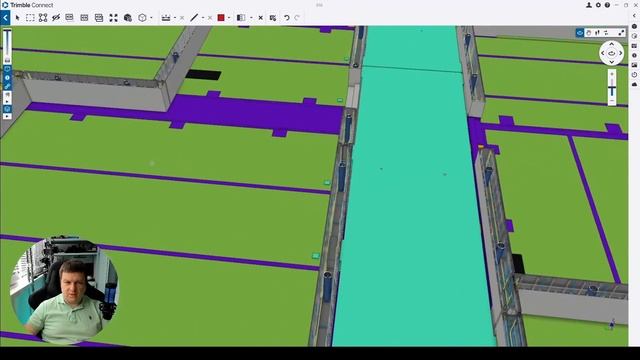The height and width of the screenshot is (360, 640).
Task: Click the black X reset icon in toolbar
Action: 260,18
